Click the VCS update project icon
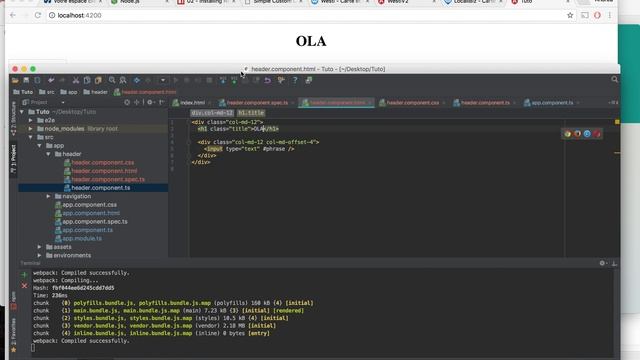Image resolution: width=640 pixels, height=360 pixels. [x=223, y=80]
